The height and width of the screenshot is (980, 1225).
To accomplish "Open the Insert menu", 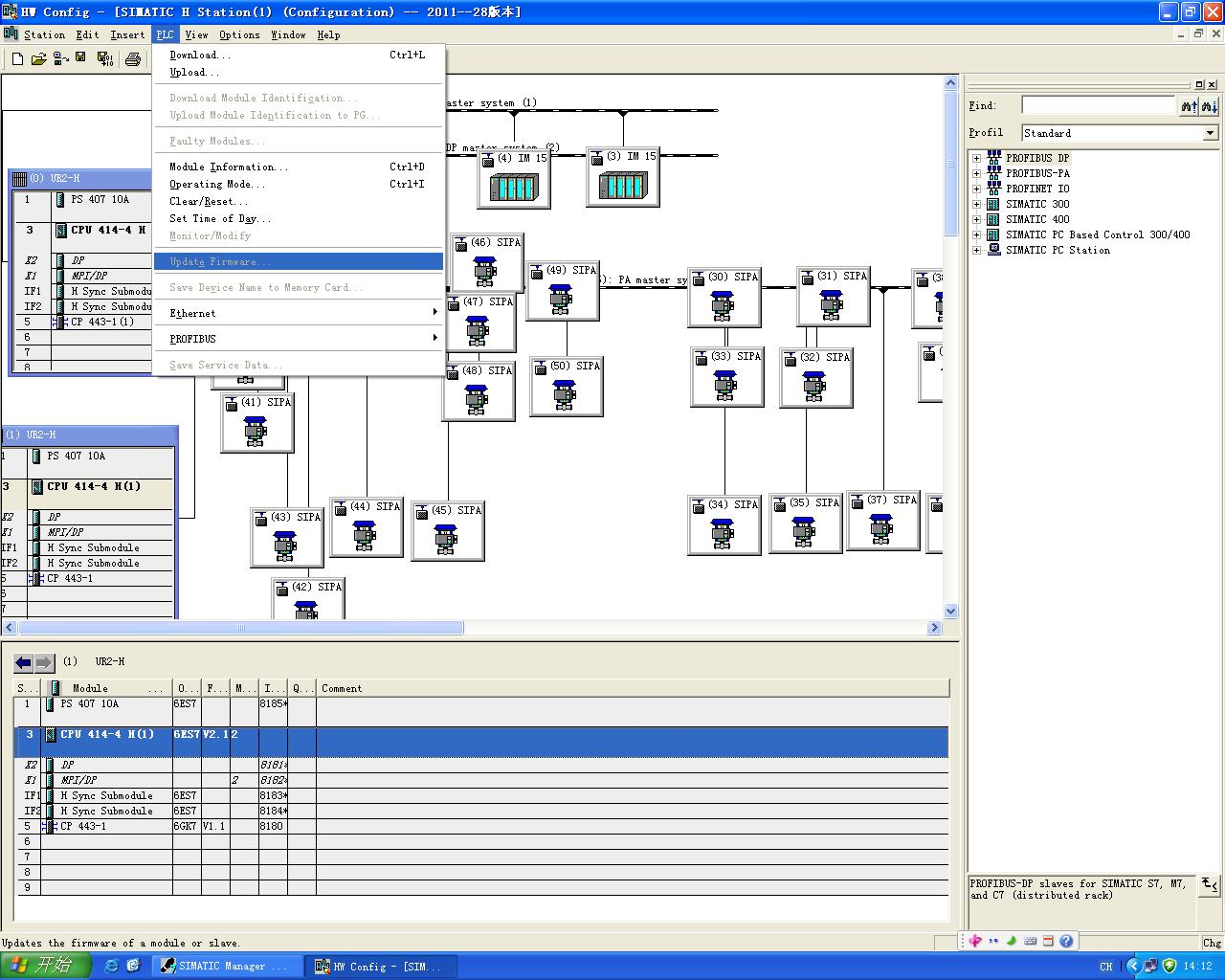I will click(127, 34).
